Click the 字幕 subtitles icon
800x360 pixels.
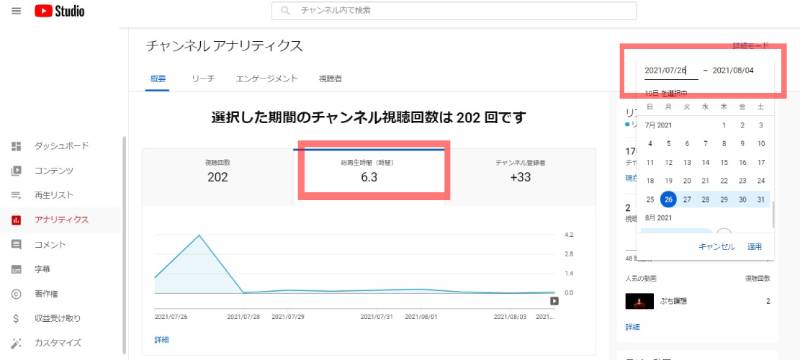tap(16, 269)
